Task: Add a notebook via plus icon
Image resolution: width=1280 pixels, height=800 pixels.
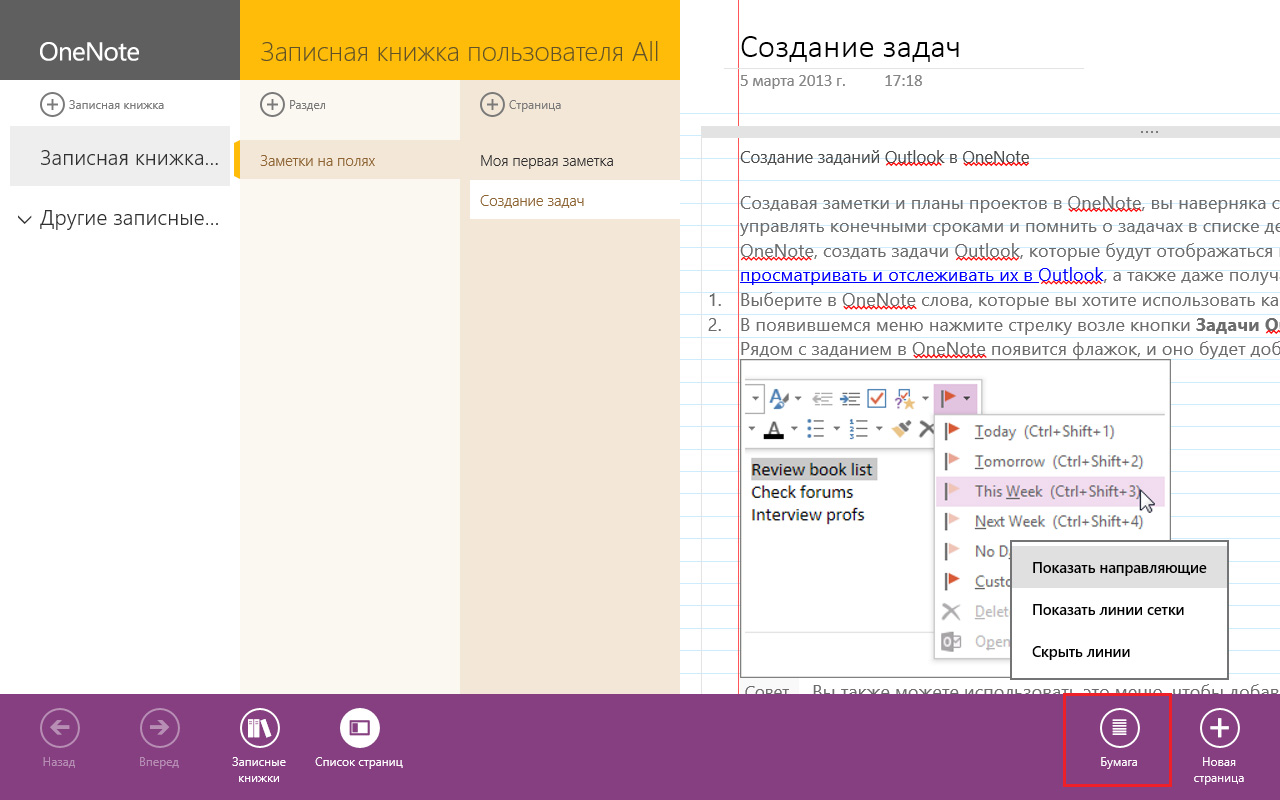Action: (x=51, y=104)
